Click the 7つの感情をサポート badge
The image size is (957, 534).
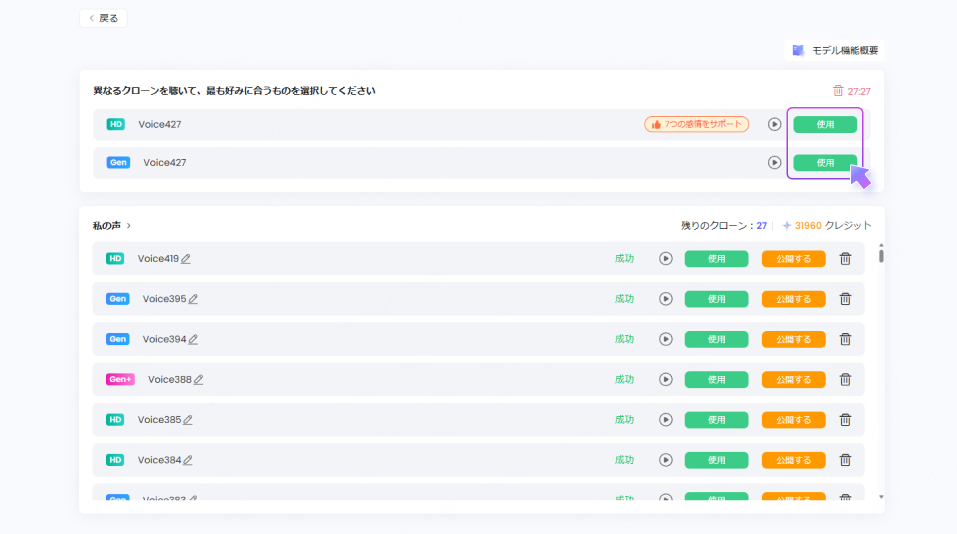[696, 124]
